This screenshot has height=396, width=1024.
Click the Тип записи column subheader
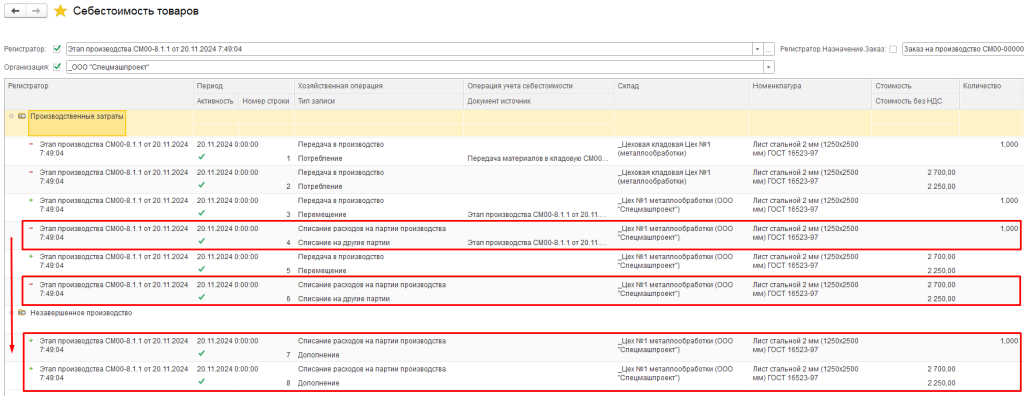coord(379,101)
